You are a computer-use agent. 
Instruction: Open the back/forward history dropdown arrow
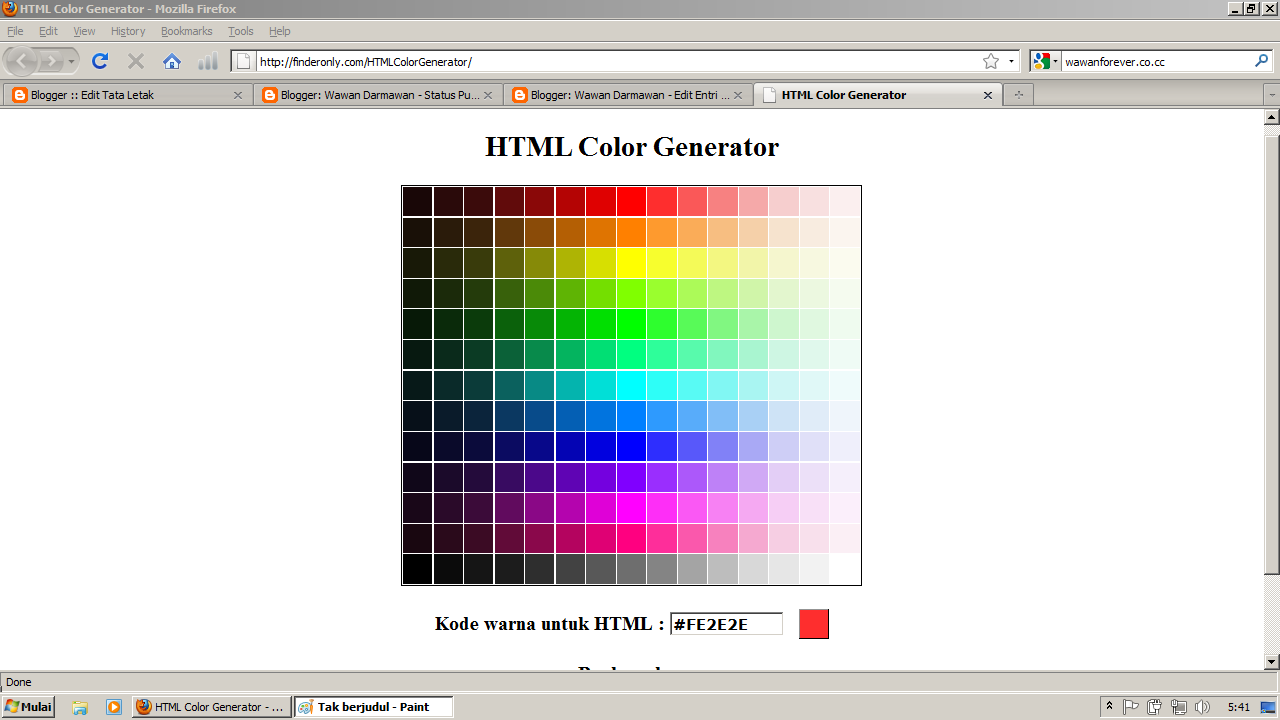pyautogui.click(x=72, y=62)
